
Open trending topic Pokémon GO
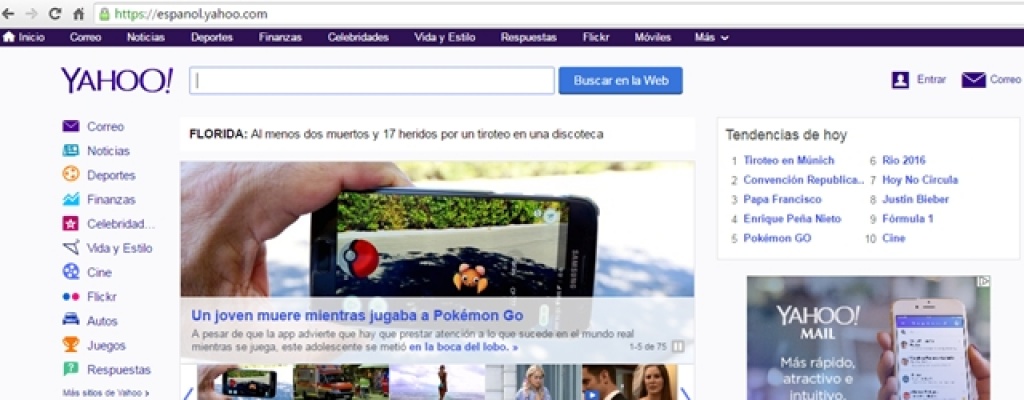point(777,239)
